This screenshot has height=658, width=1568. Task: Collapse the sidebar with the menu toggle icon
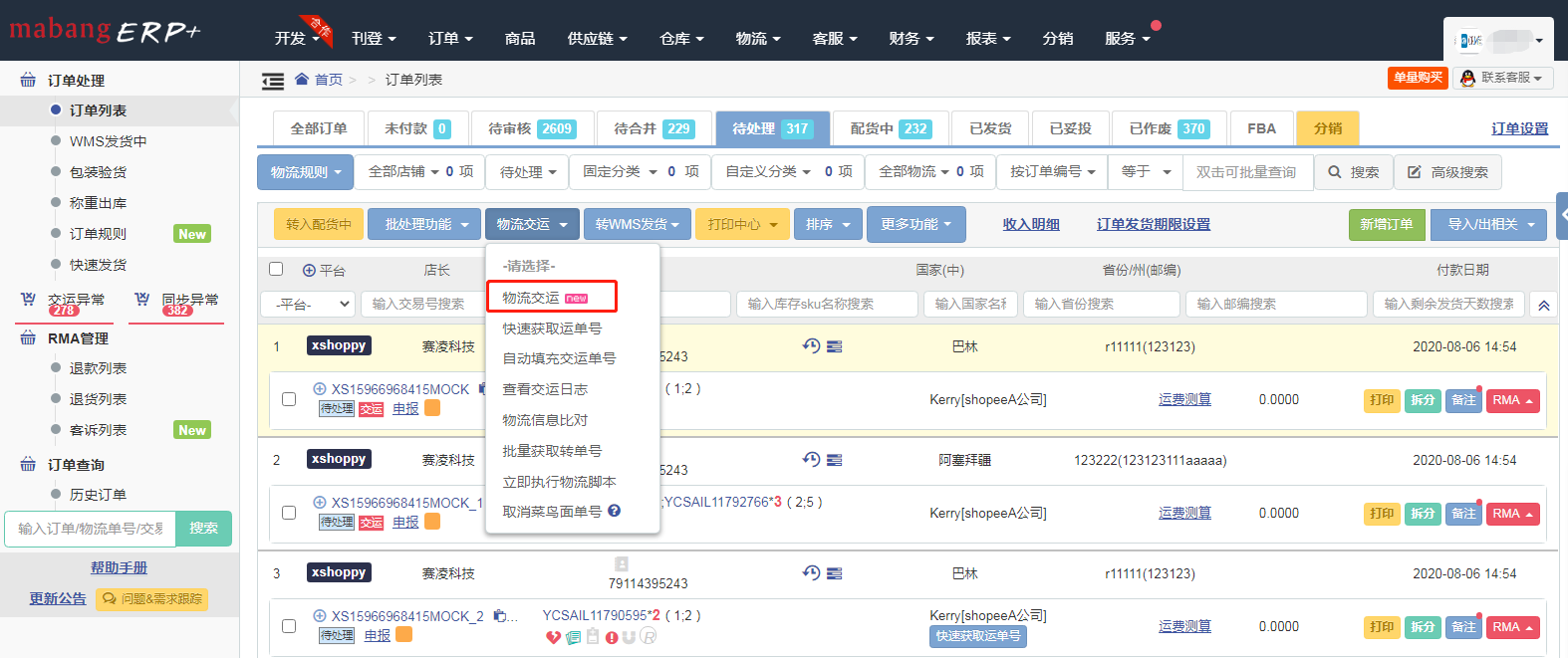272,81
